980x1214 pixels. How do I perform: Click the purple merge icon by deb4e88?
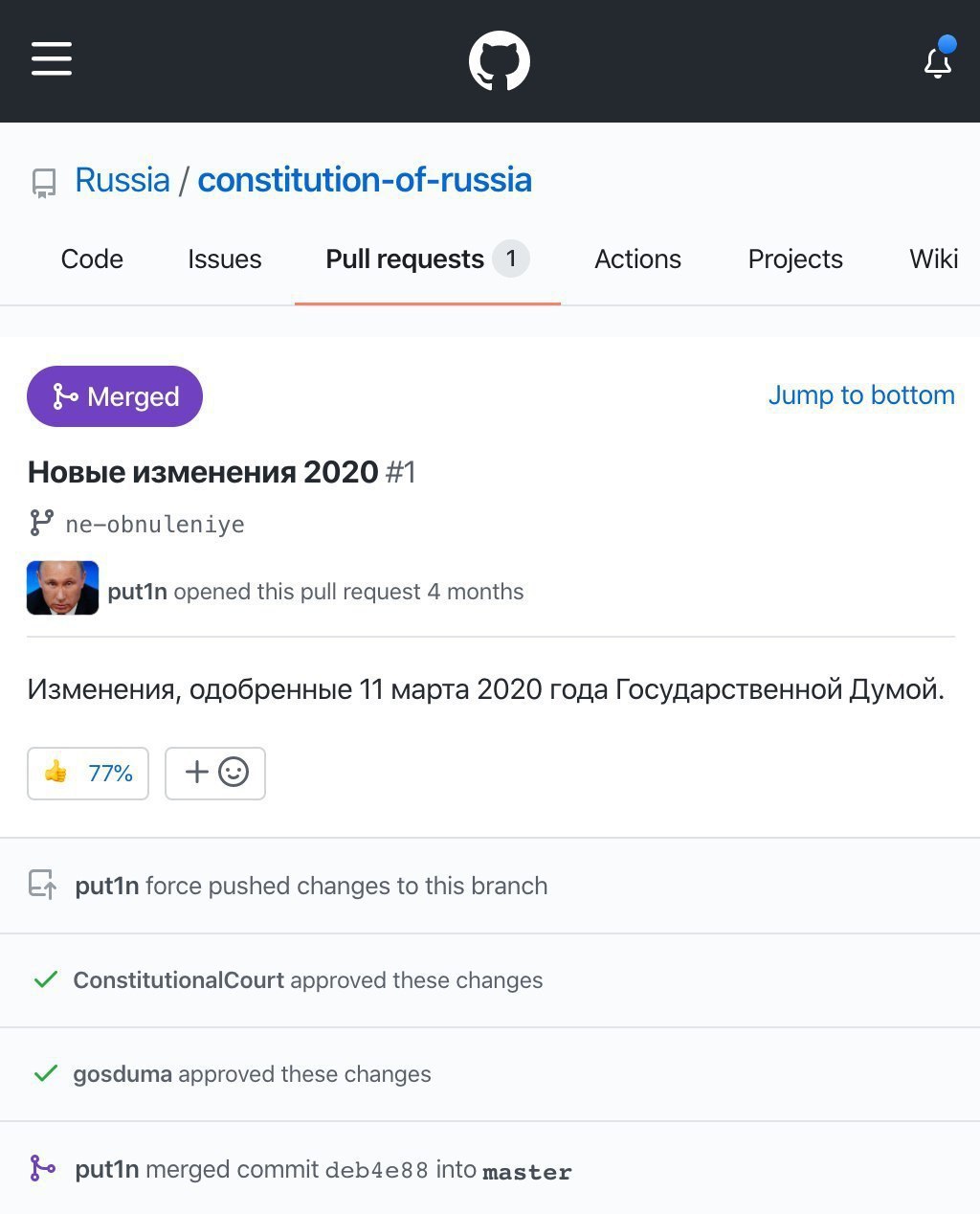click(x=43, y=1168)
